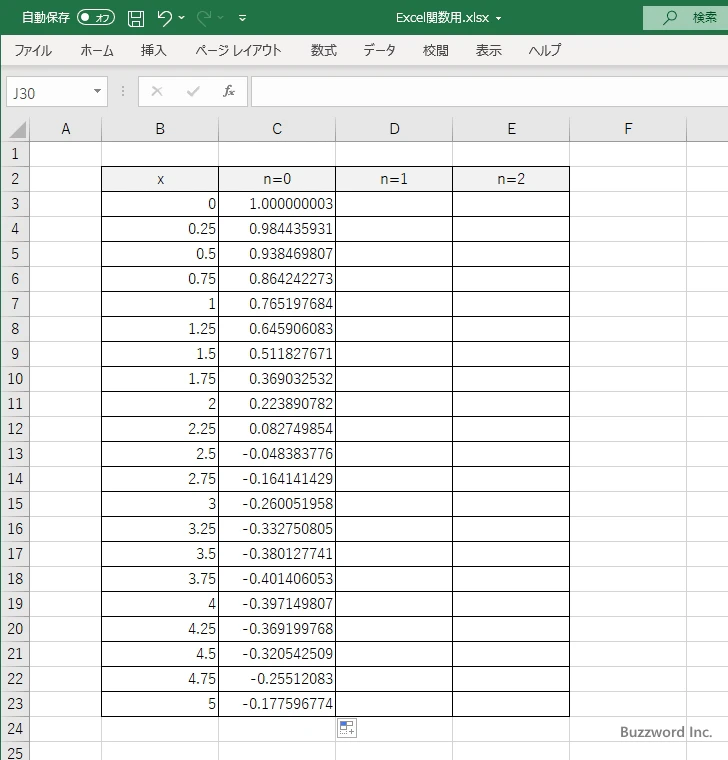Viewport: 728px width, 760px height.
Task: Select column A header
Action: click(x=66, y=129)
